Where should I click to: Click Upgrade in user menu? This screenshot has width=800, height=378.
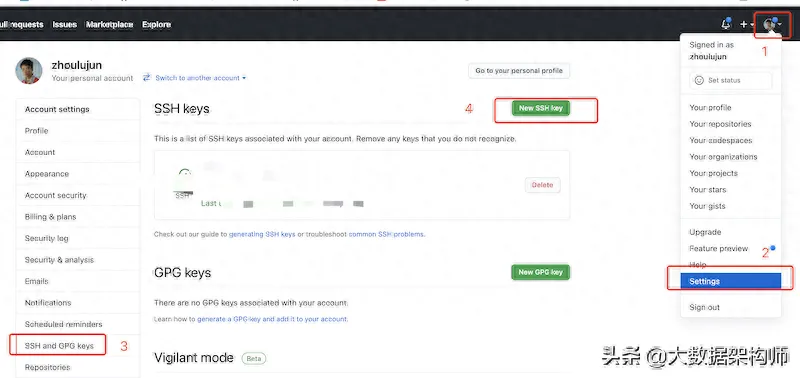click(731, 232)
